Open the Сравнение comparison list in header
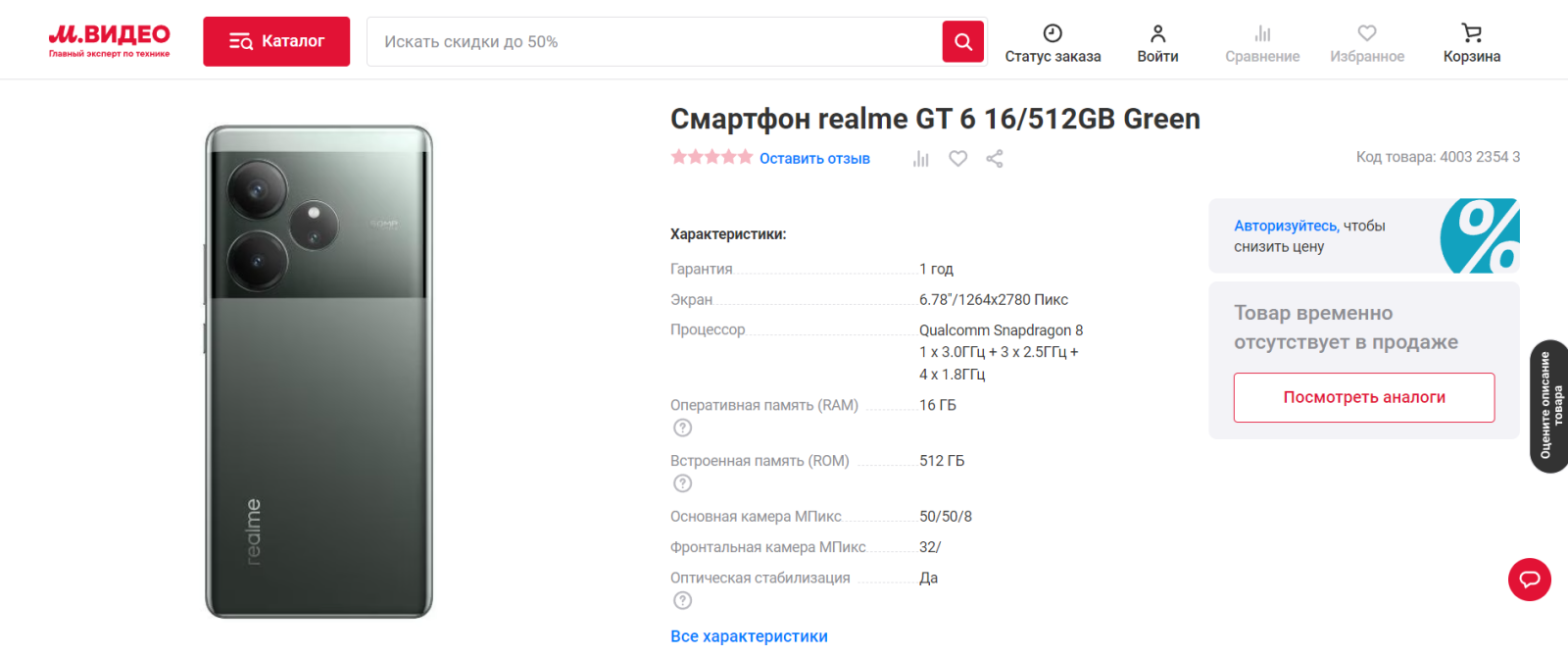1568x656 pixels. tap(1262, 44)
